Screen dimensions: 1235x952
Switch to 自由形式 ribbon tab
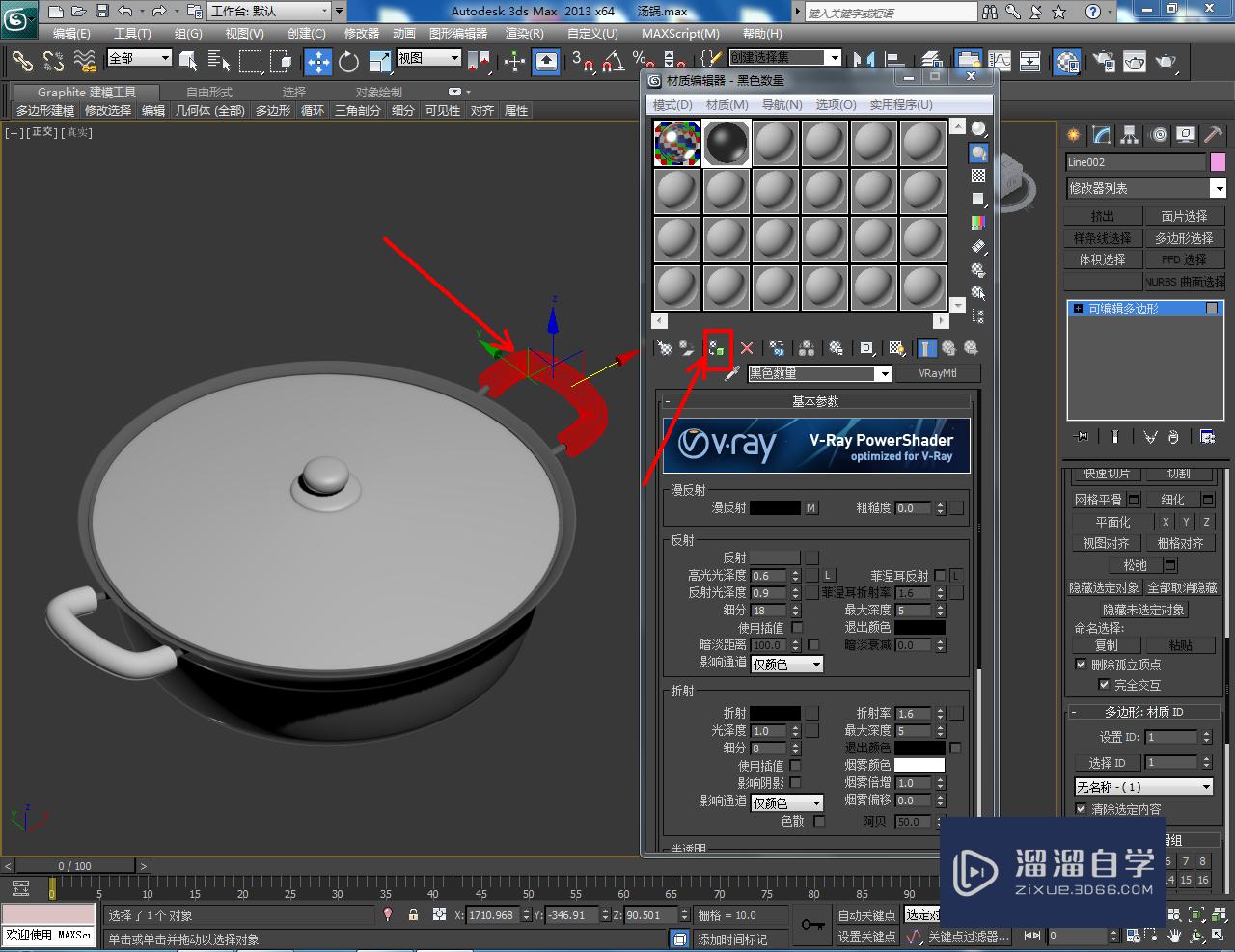pyautogui.click(x=209, y=92)
